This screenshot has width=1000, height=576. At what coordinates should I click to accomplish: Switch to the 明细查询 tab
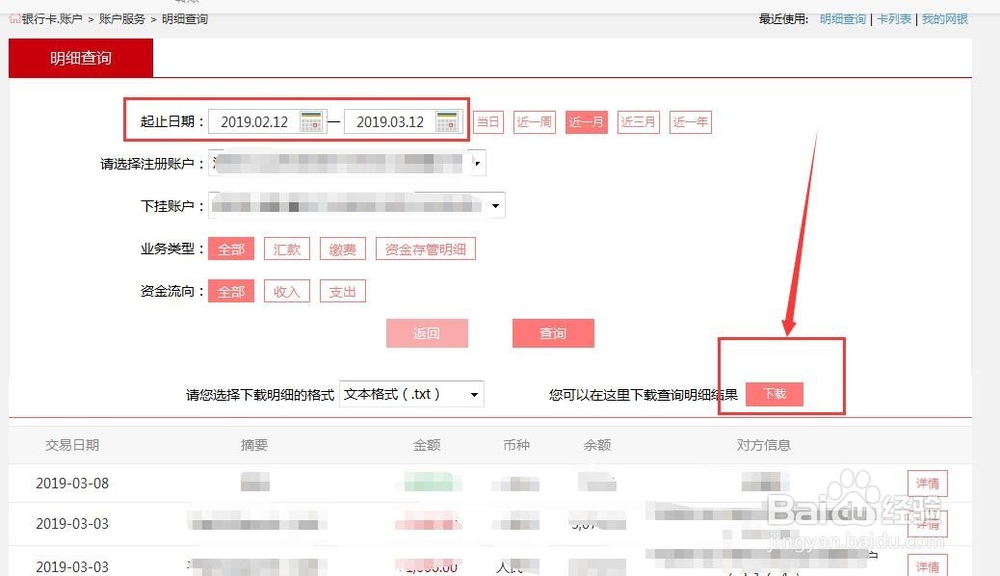tap(80, 58)
